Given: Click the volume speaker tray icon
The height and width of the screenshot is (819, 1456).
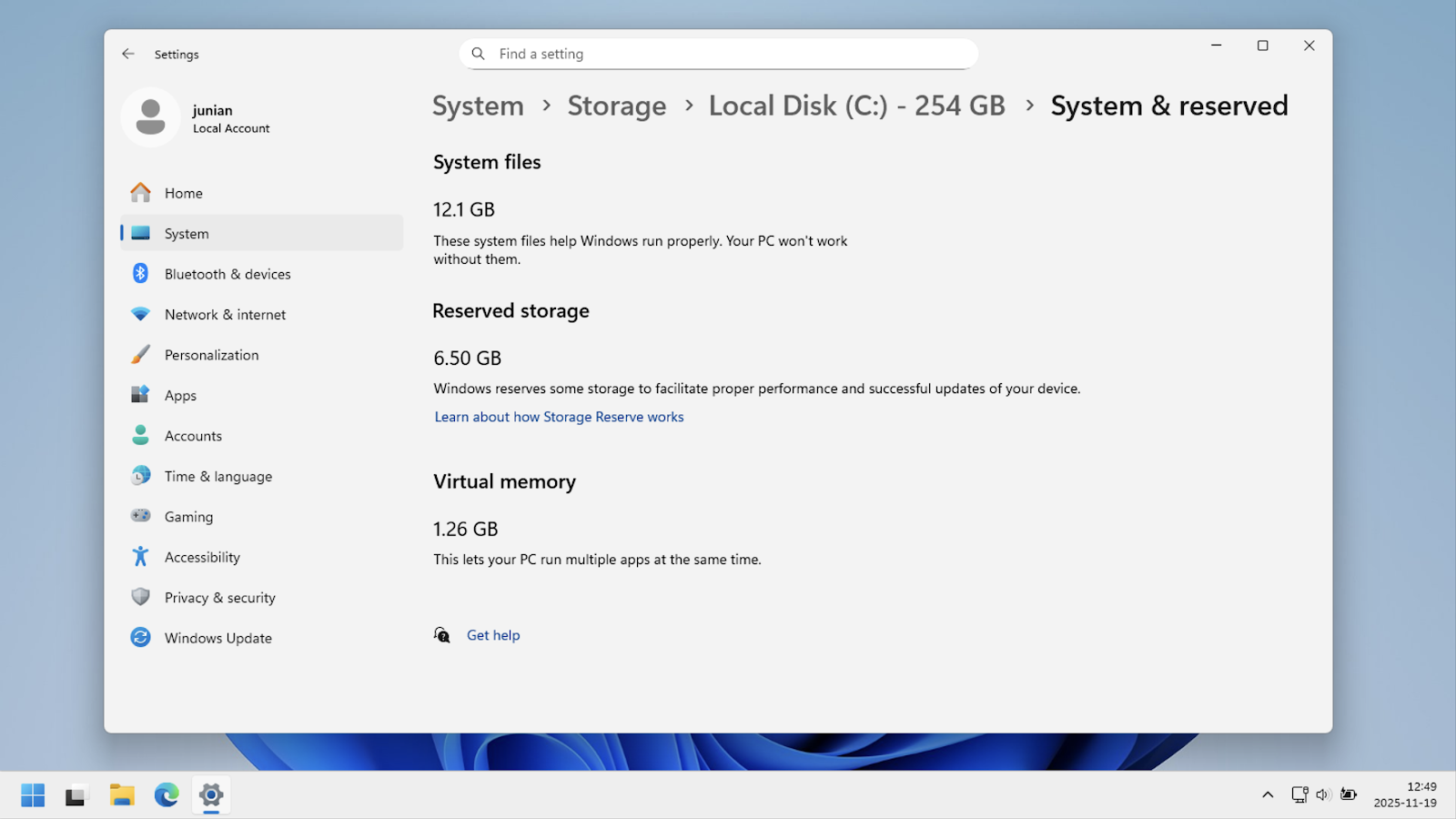Looking at the screenshot, I should click(x=1323, y=795).
